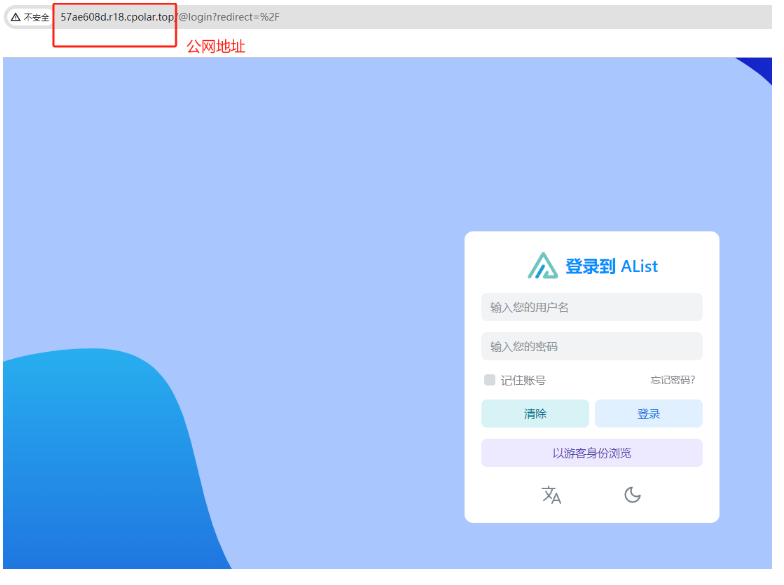Click the insecure warning triangle icon
Viewport: 784px width, 585px height.
coord(15,17)
